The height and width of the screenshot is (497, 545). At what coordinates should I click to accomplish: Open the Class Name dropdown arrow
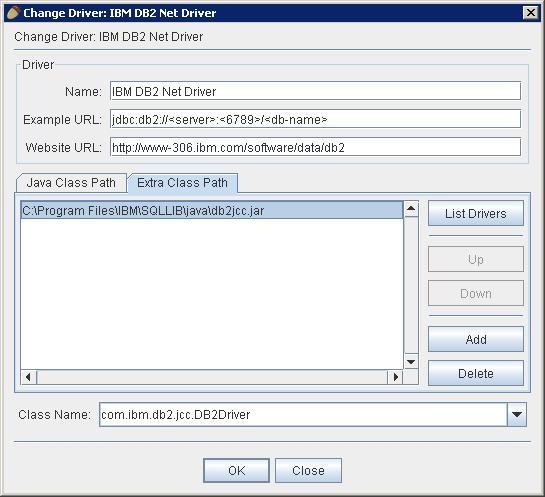coord(517,414)
